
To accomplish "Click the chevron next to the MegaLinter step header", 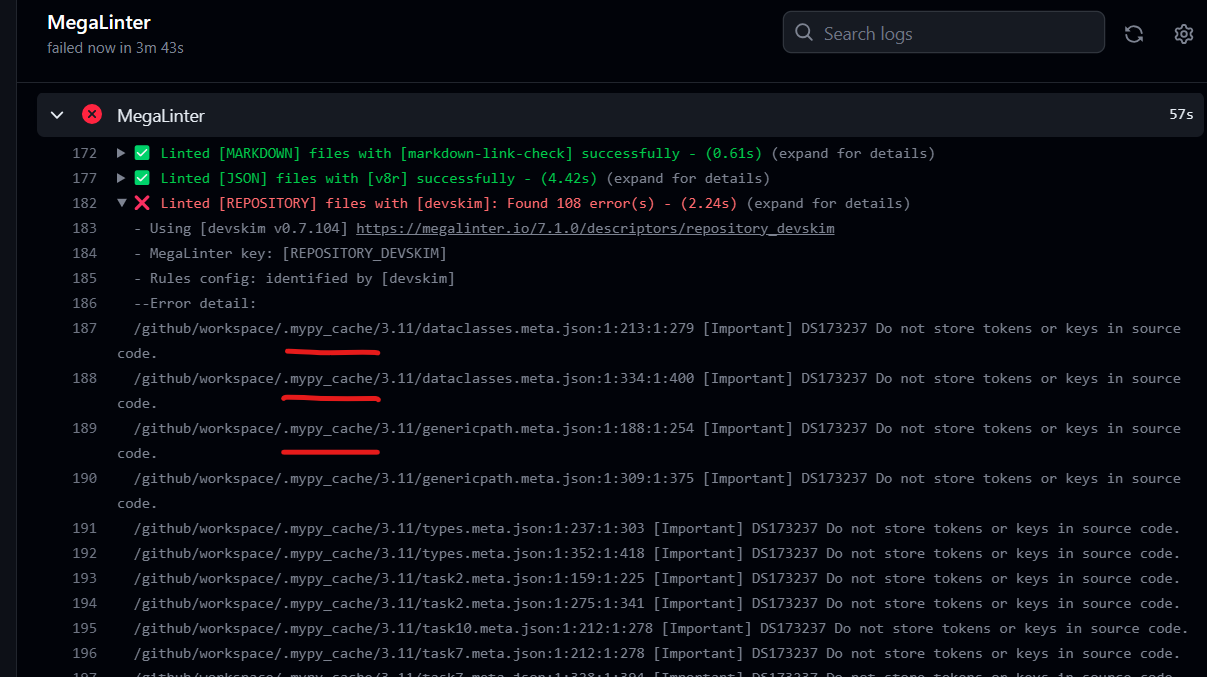I will pyautogui.click(x=57, y=114).
